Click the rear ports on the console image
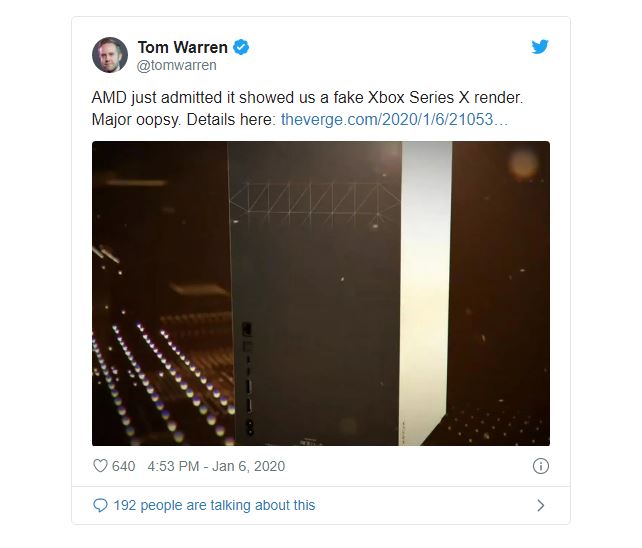Viewport: 642px width, 548px height. pos(248,379)
